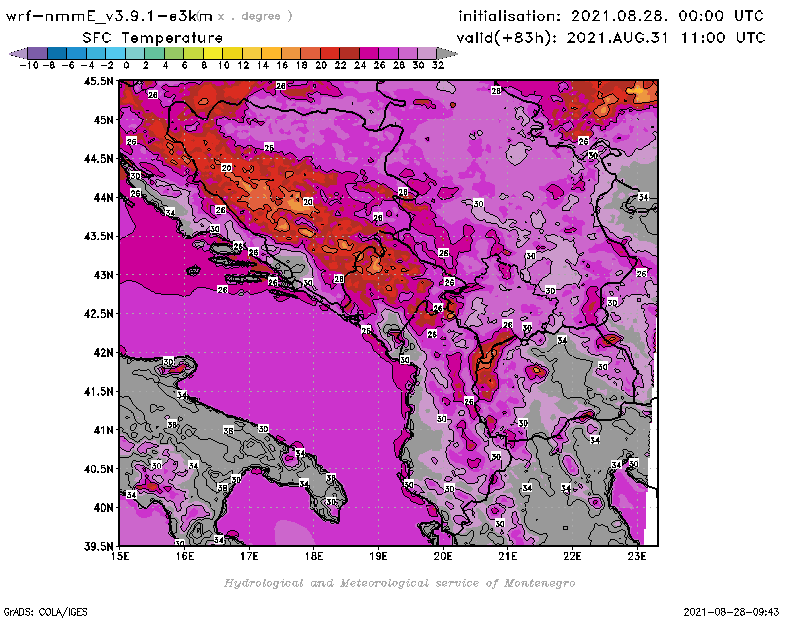The width and height of the screenshot is (800, 618).
Task: Click the lavender below -10 arrow on colorbar
Action: coord(19,54)
